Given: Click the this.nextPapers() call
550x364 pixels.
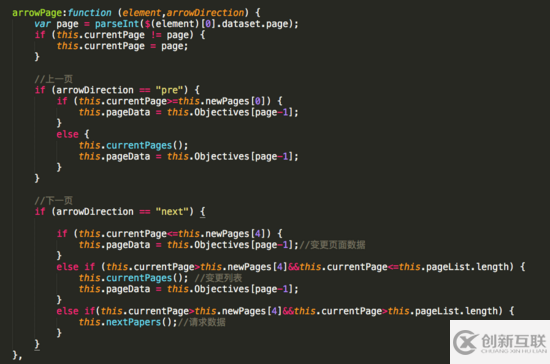Looking at the screenshot, I should 128,322.
